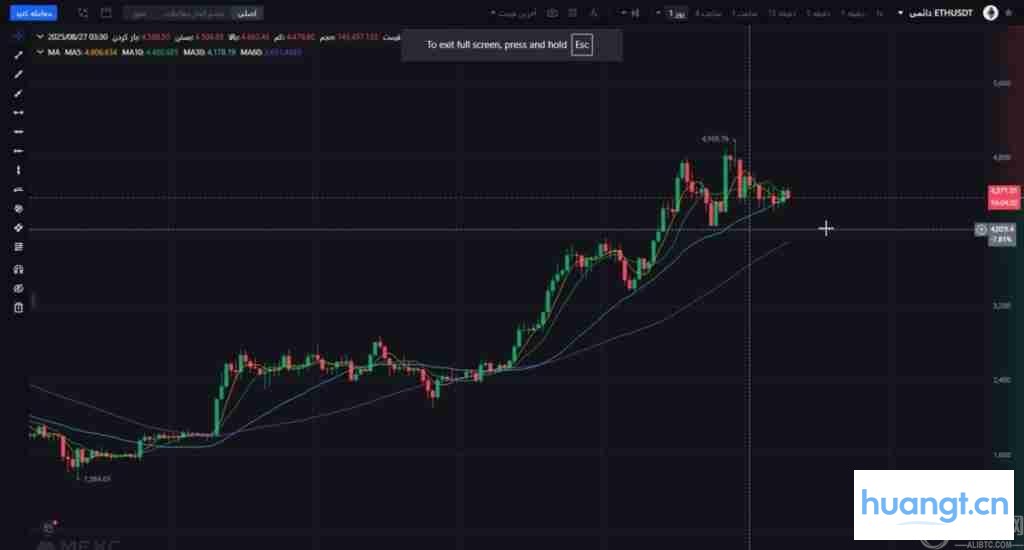Click the blue trade button top left
The image size is (1024, 550).
click(x=37, y=13)
